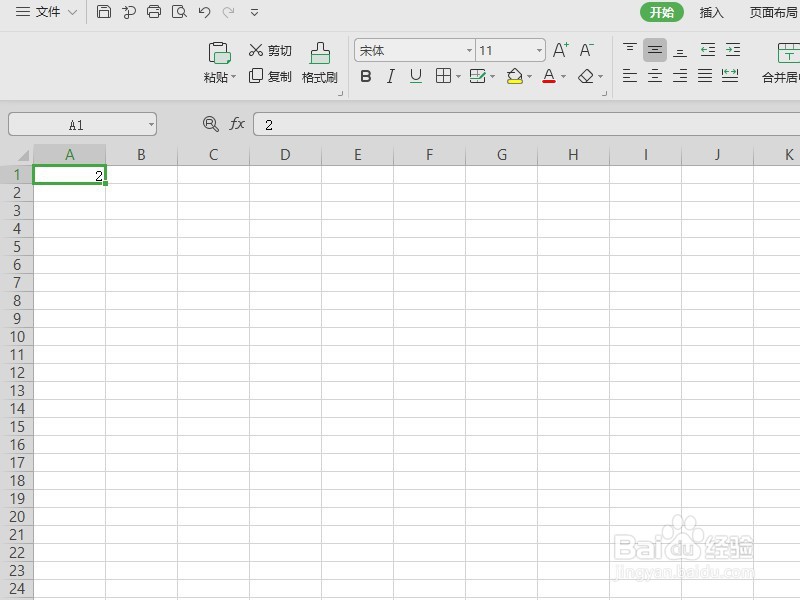Expand clear eraser dropdown arrow
The height and width of the screenshot is (600, 800).
(601, 77)
